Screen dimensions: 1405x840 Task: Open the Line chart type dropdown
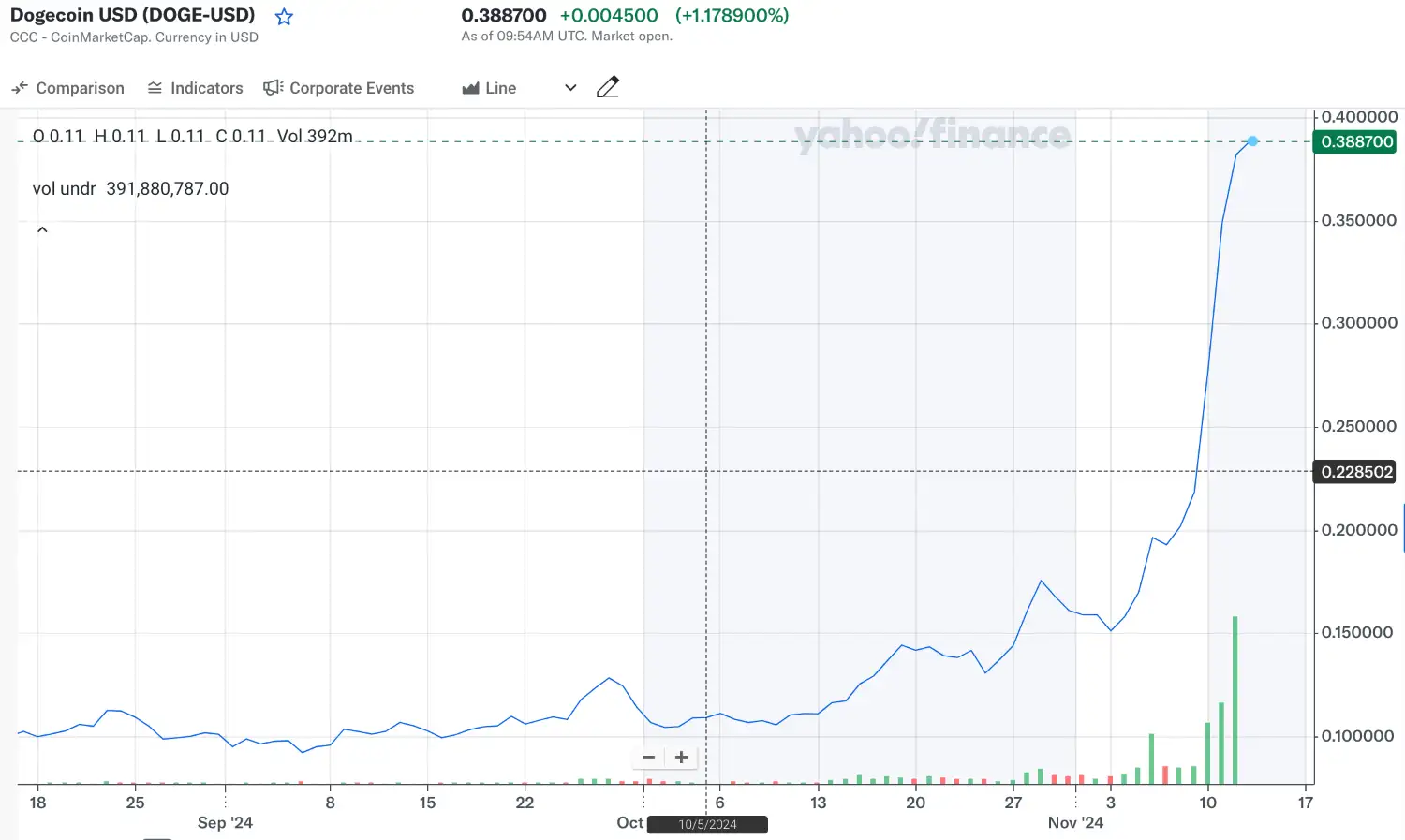[x=519, y=88]
